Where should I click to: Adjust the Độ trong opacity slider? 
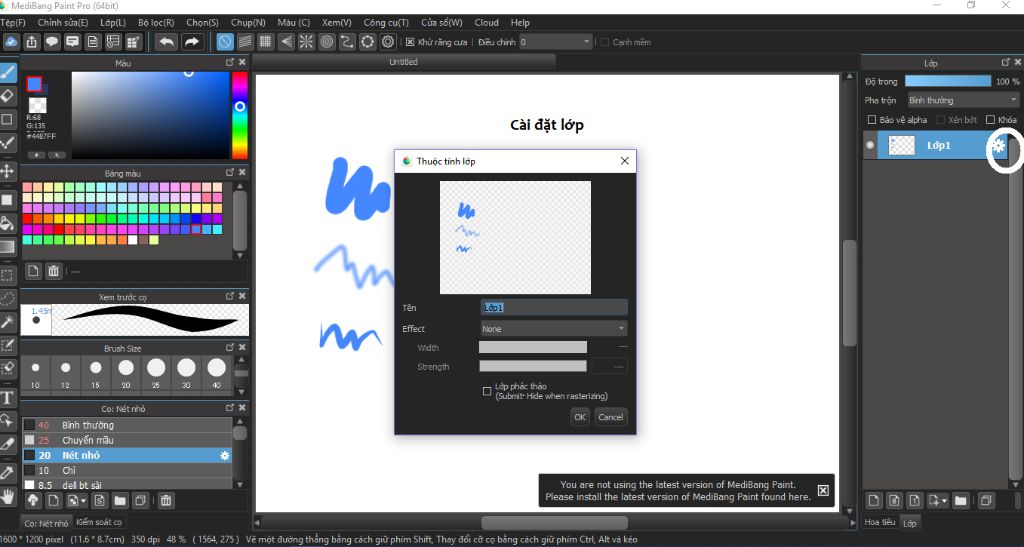(948, 81)
